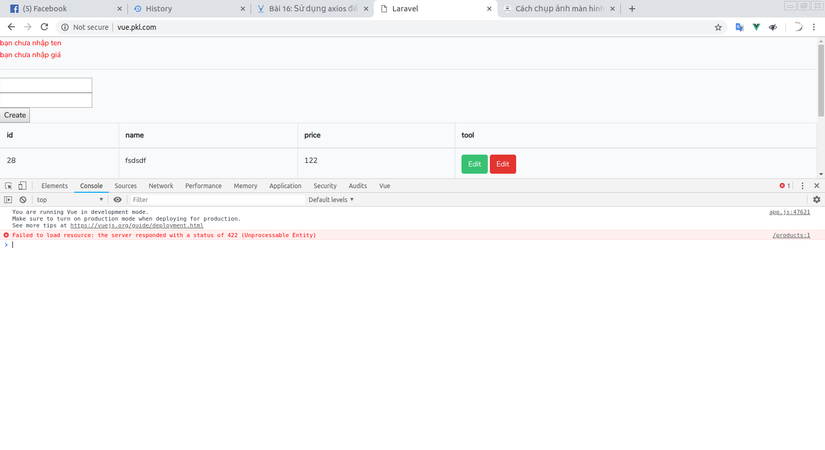Expand the top JavaScript context dropdown

click(69, 199)
